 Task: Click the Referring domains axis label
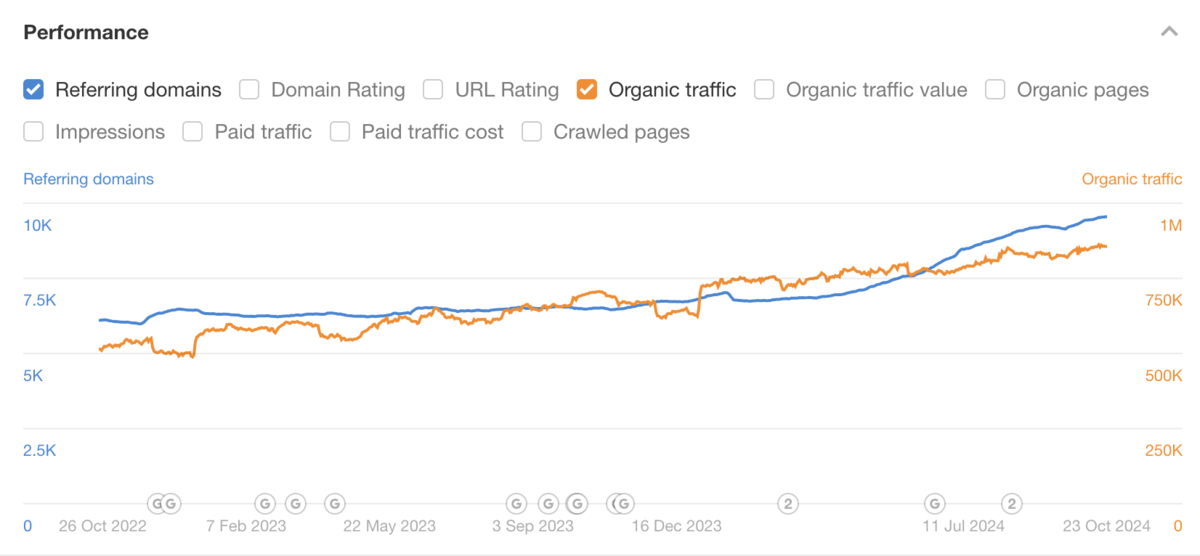(88, 179)
